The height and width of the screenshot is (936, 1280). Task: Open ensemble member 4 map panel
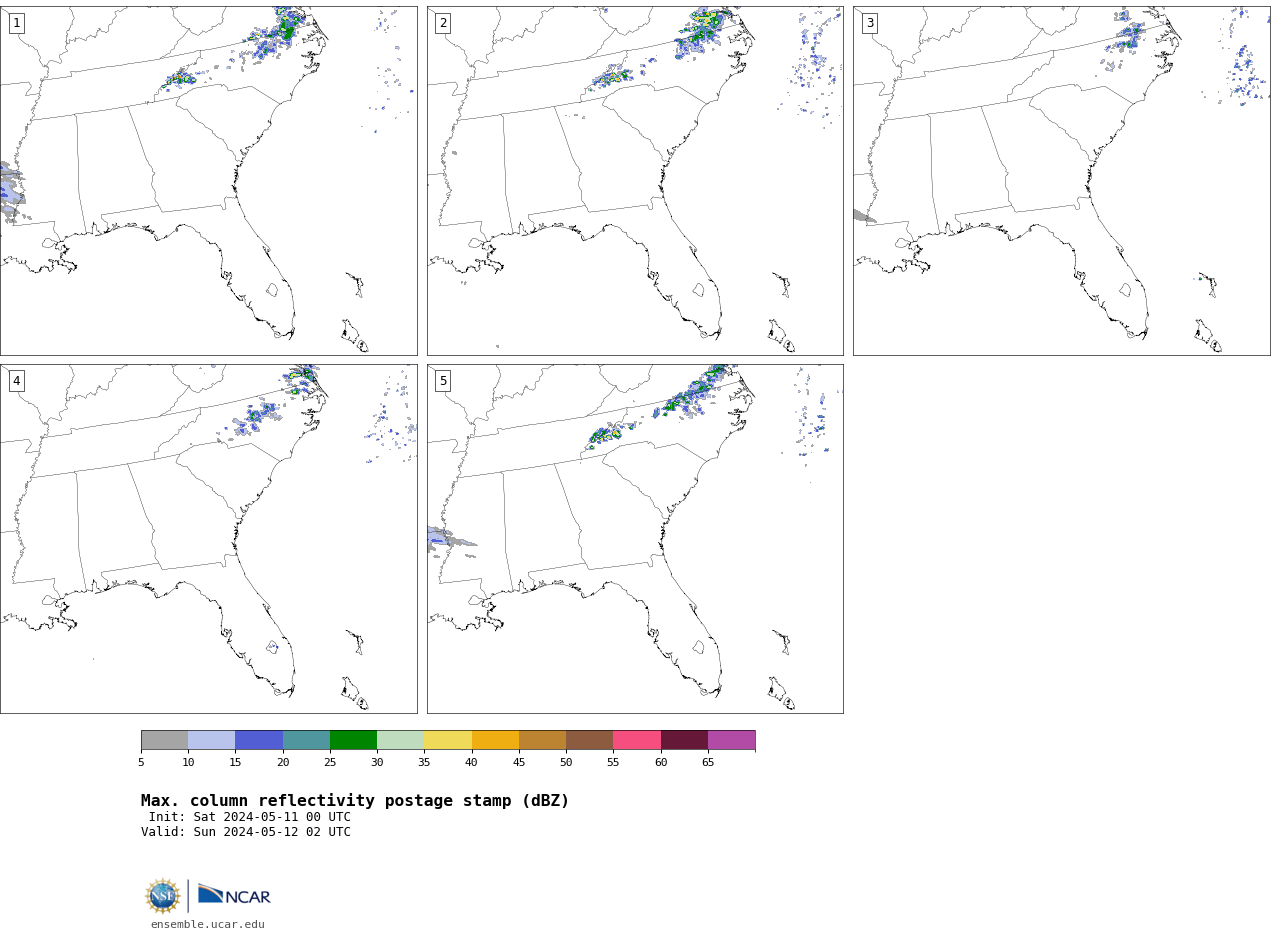click(209, 539)
